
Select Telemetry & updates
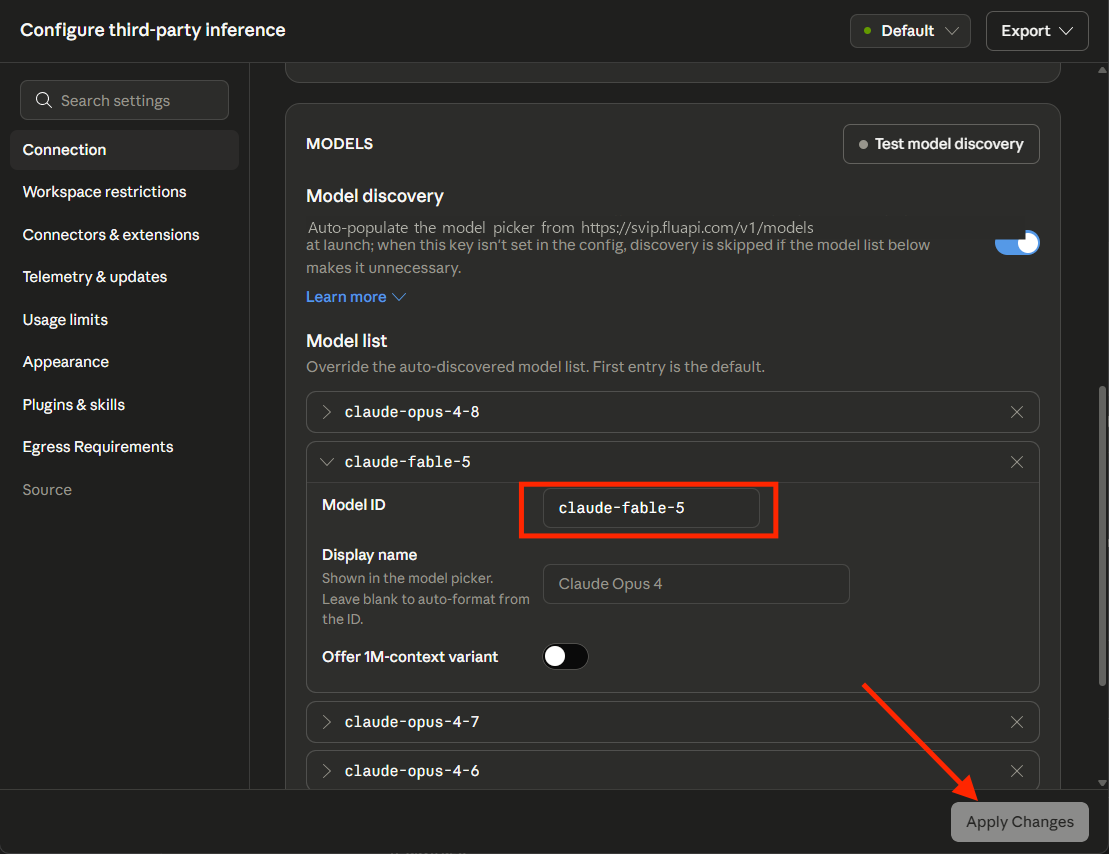click(x=95, y=277)
